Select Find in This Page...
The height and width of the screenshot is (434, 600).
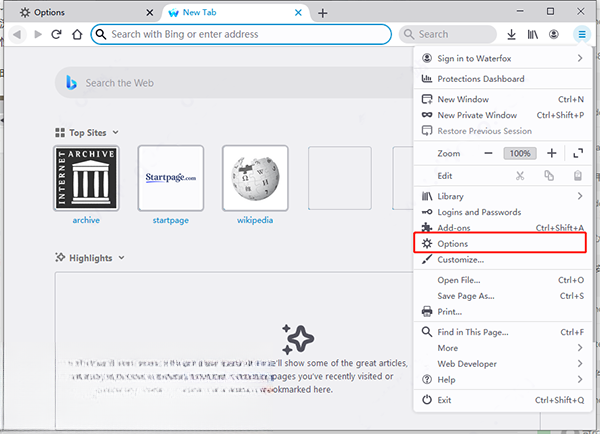(x=502, y=332)
